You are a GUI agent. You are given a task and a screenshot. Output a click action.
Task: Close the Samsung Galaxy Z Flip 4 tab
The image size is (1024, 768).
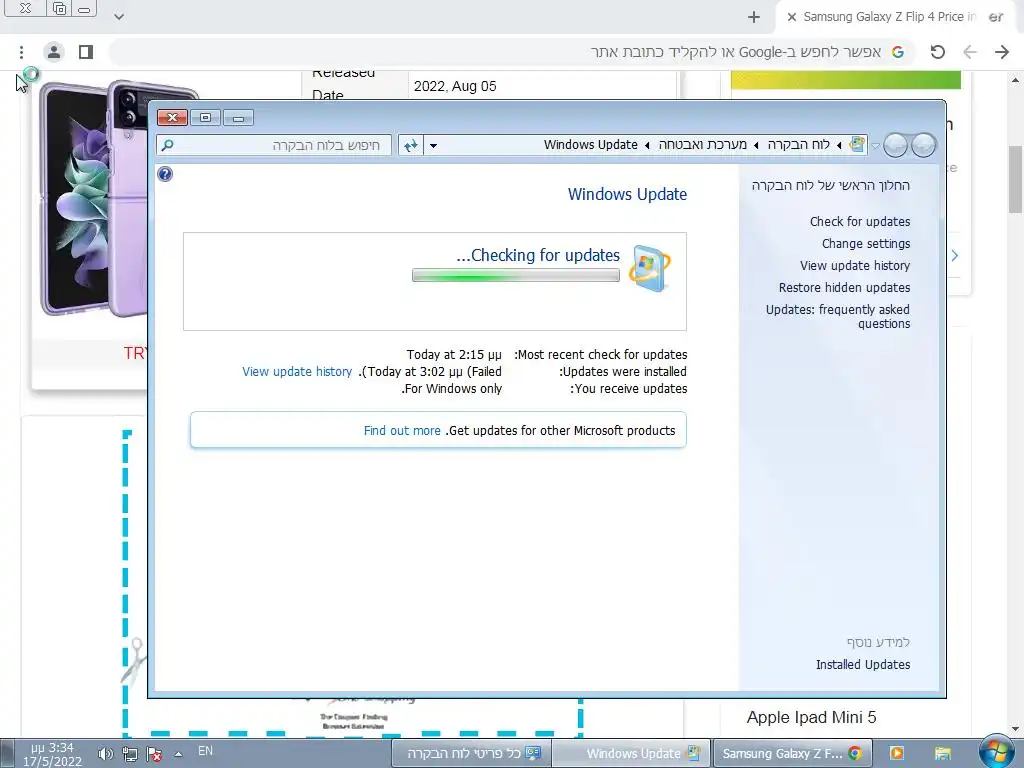[x=792, y=17]
